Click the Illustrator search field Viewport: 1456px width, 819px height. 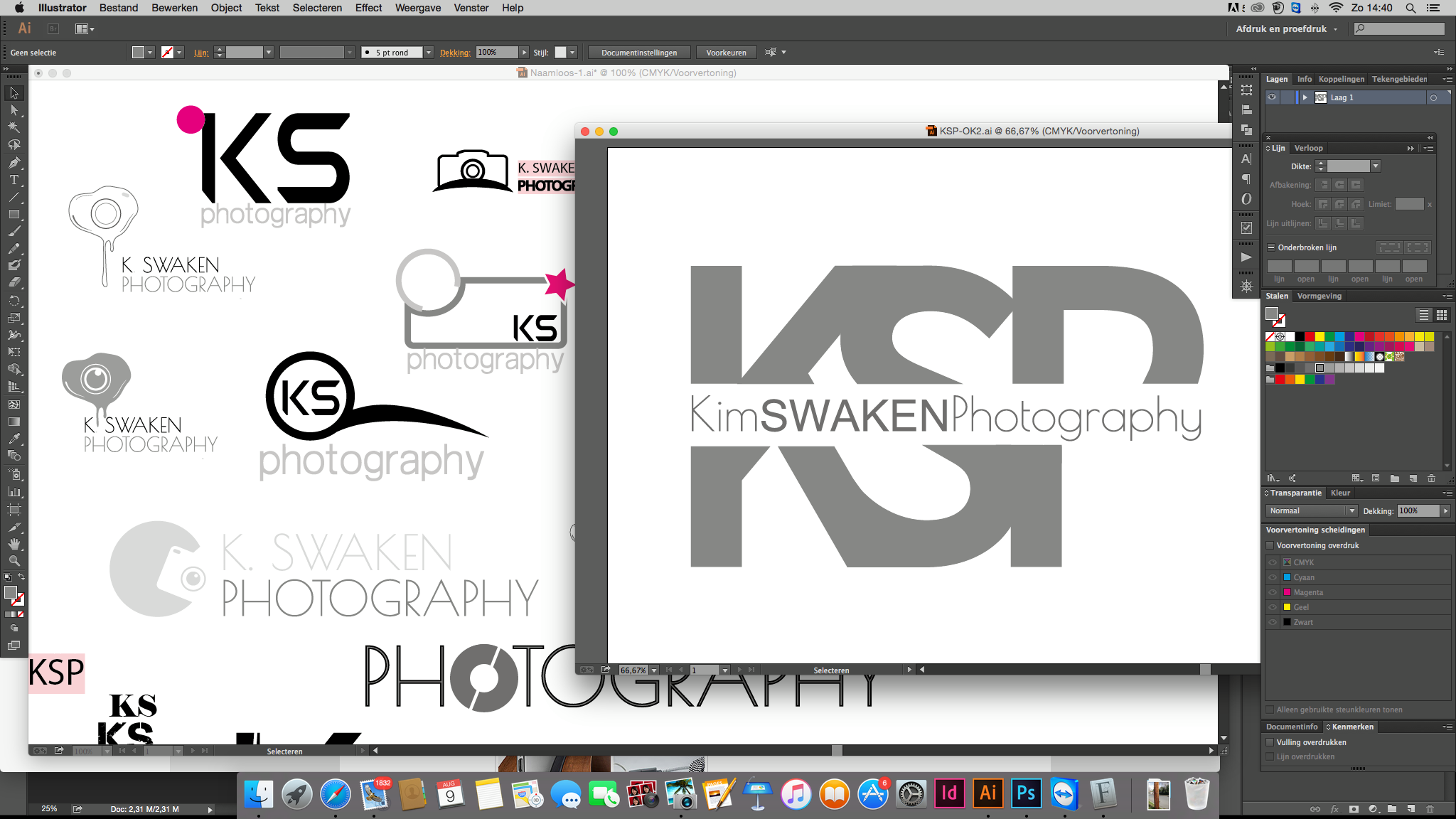click(1400, 29)
